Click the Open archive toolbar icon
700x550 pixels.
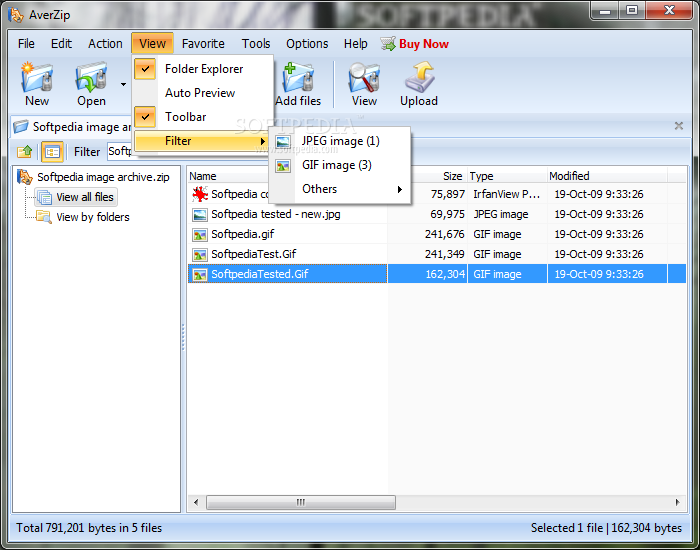point(92,77)
